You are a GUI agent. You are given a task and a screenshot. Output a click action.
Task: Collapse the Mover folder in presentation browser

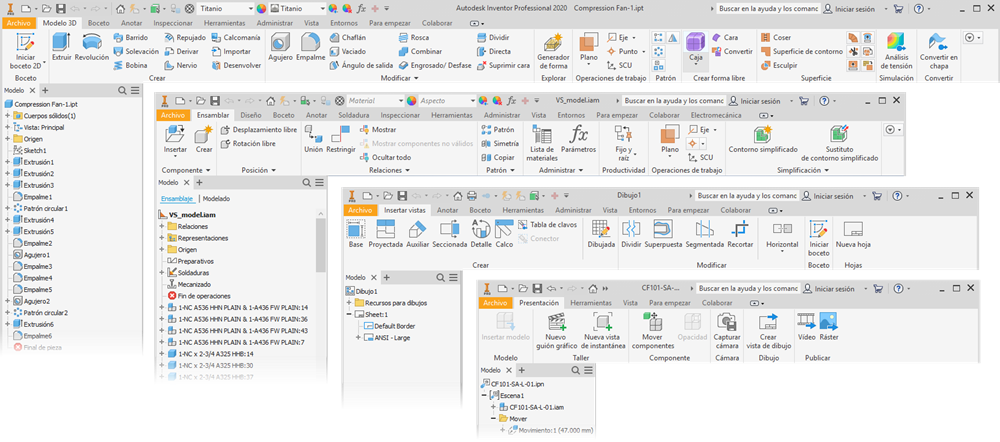(494, 418)
